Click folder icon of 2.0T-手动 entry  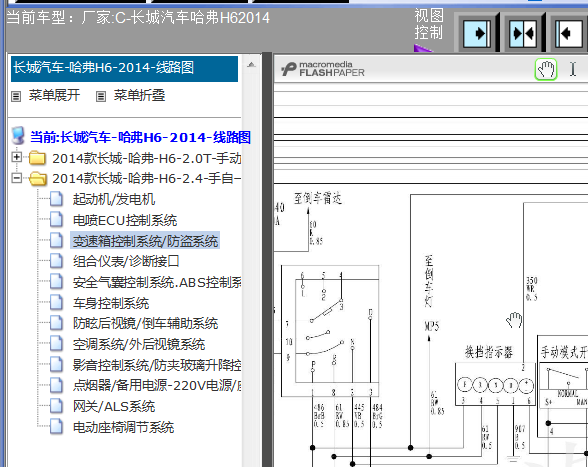coord(38,158)
